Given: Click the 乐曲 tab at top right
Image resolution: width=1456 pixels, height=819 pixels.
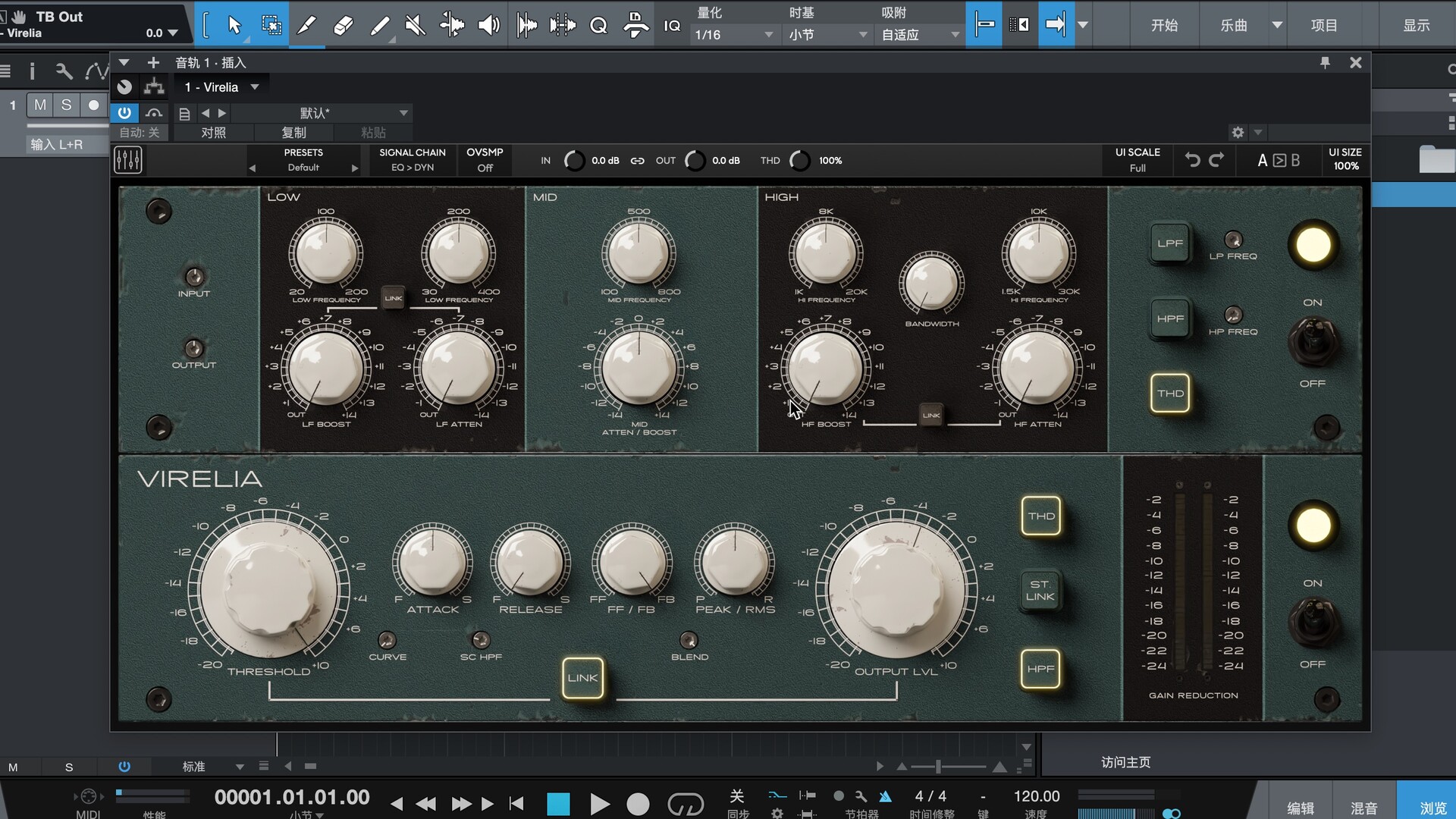Looking at the screenshot, I should 1232,24.
